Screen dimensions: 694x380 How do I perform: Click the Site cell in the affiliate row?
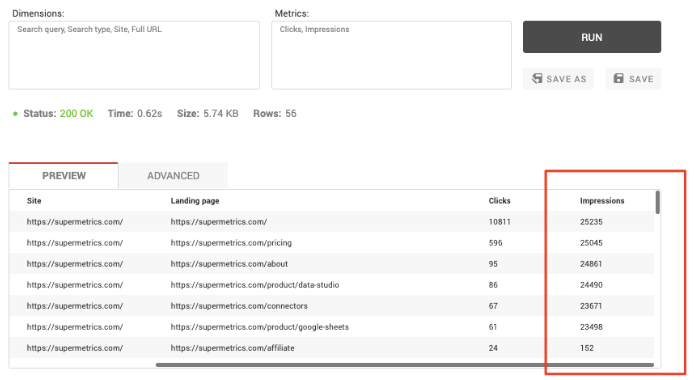coord(75,348)
